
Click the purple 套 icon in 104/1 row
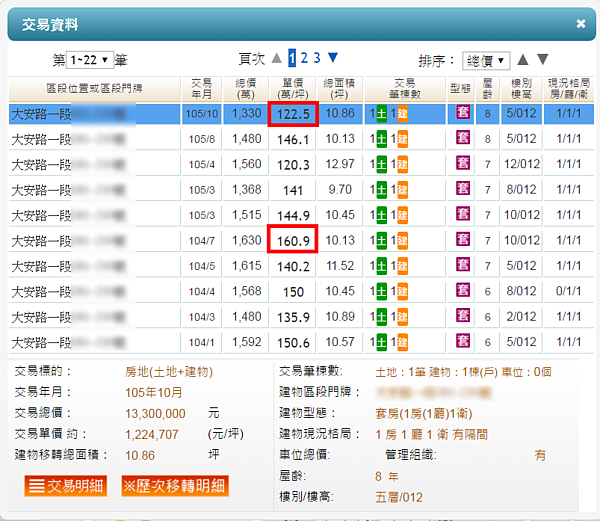[x=461, y=343]
